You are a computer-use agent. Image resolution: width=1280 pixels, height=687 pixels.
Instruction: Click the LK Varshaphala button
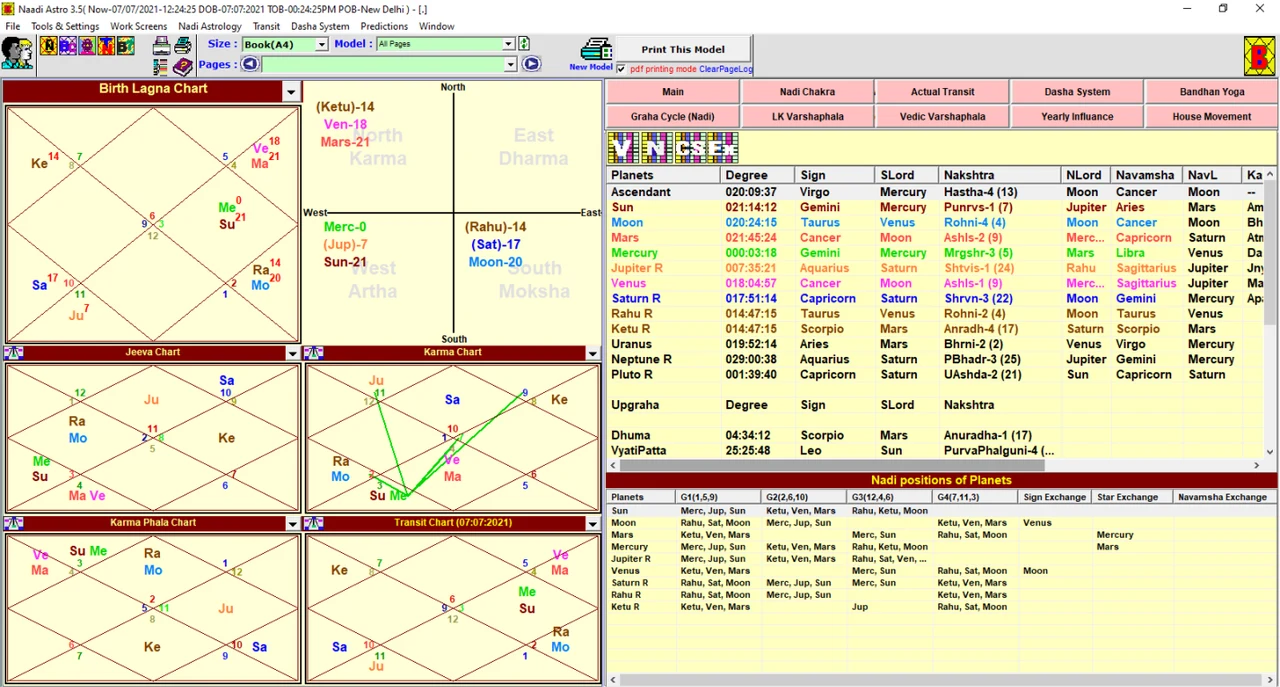(807, 116)
